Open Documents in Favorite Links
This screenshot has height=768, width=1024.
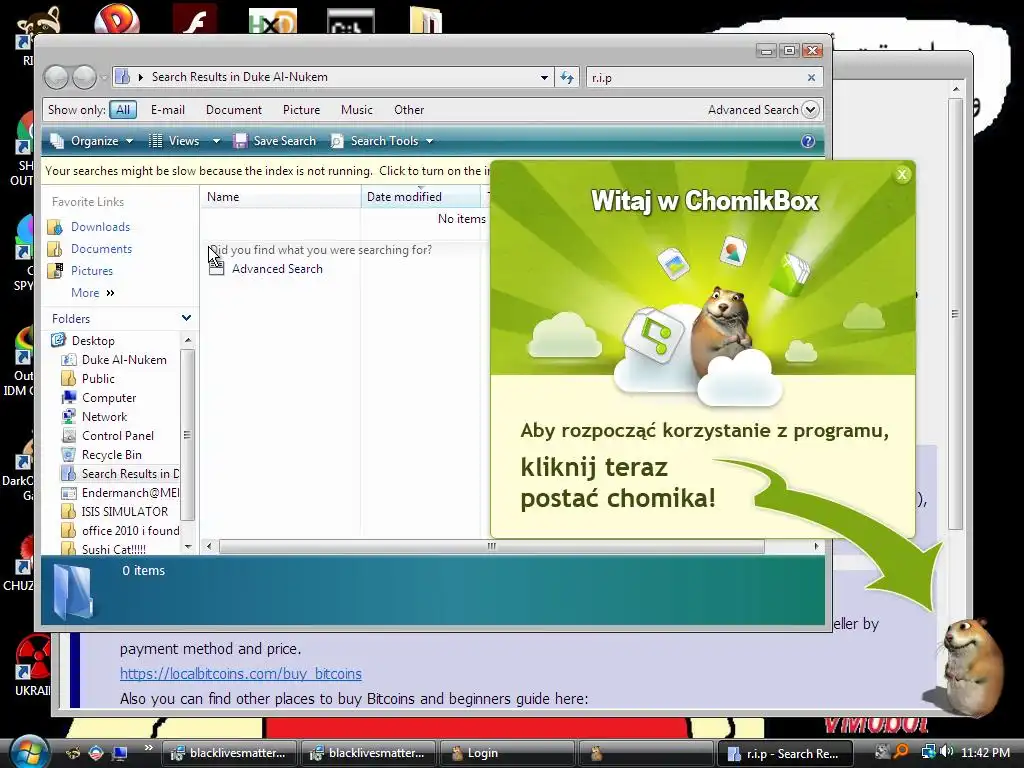(101, 249)
